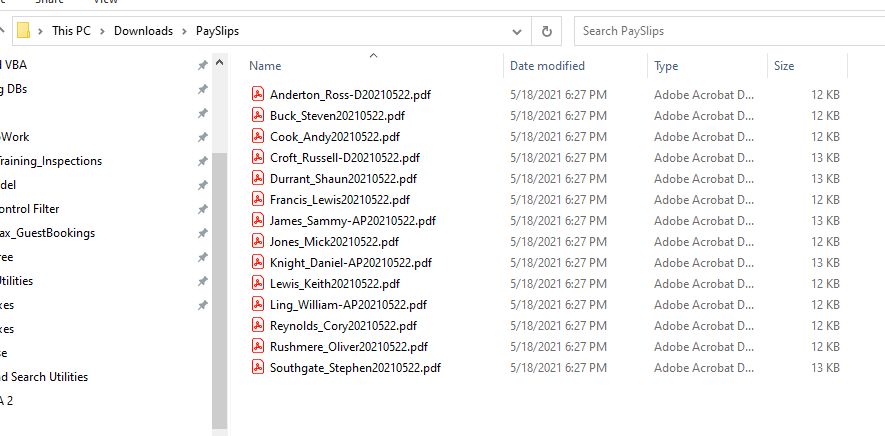Refresh the PaySlips folder view
Viewport: 885px width, 436px height.
click(x=546, y=31)
